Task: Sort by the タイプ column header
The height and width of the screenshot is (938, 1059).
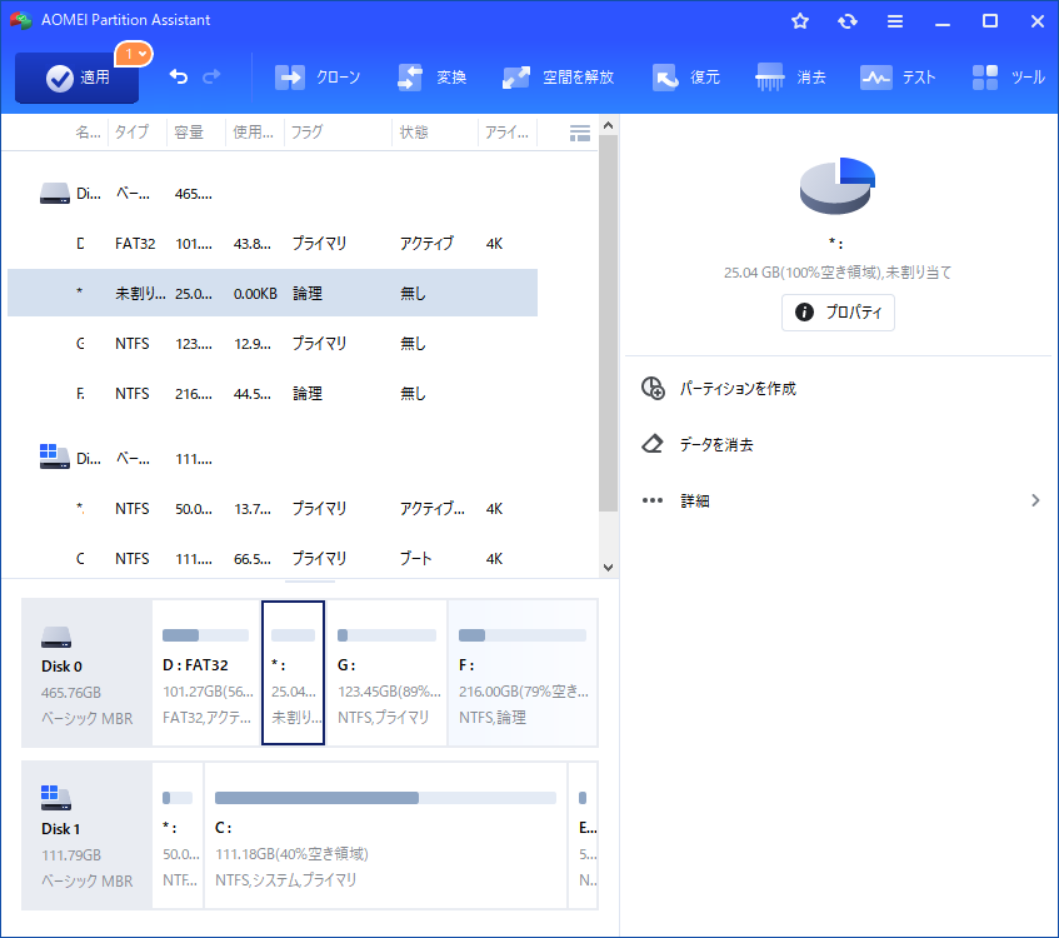Action: click(x=132, y=132)
